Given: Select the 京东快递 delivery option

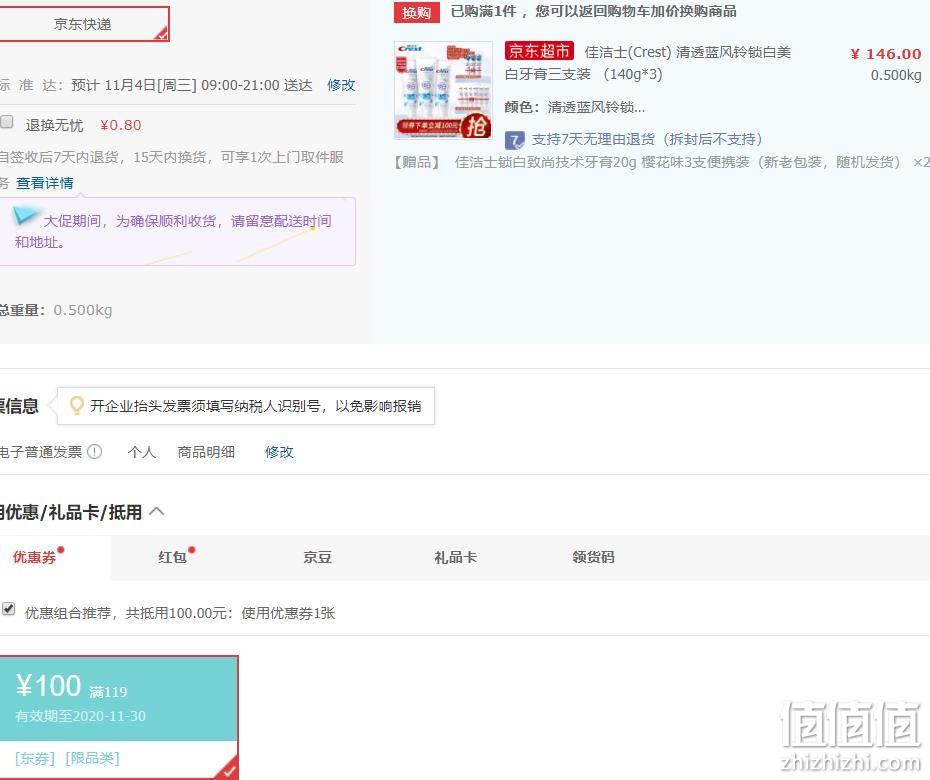Looking at the screenshot, I should click(x=84, y=24).
